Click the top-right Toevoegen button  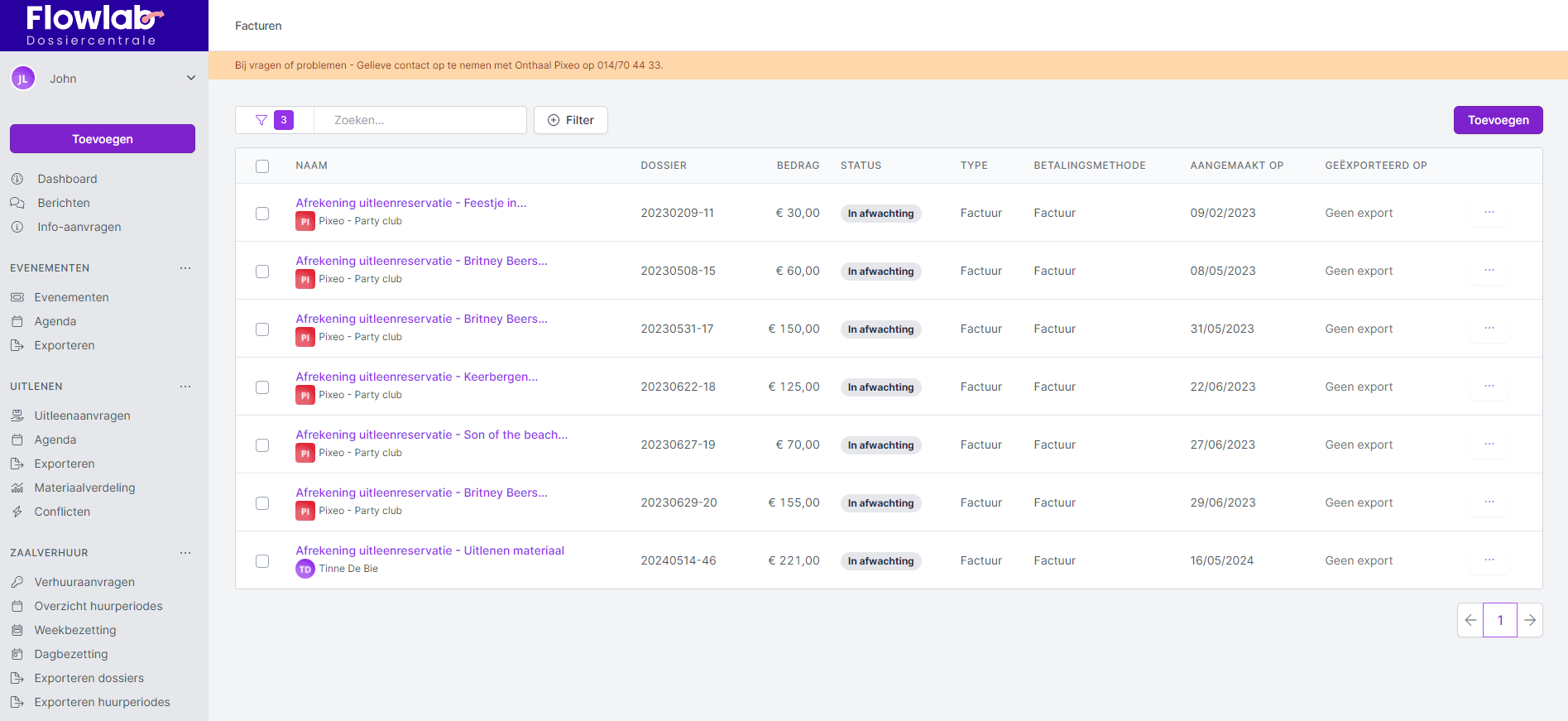coord(1498,120)
